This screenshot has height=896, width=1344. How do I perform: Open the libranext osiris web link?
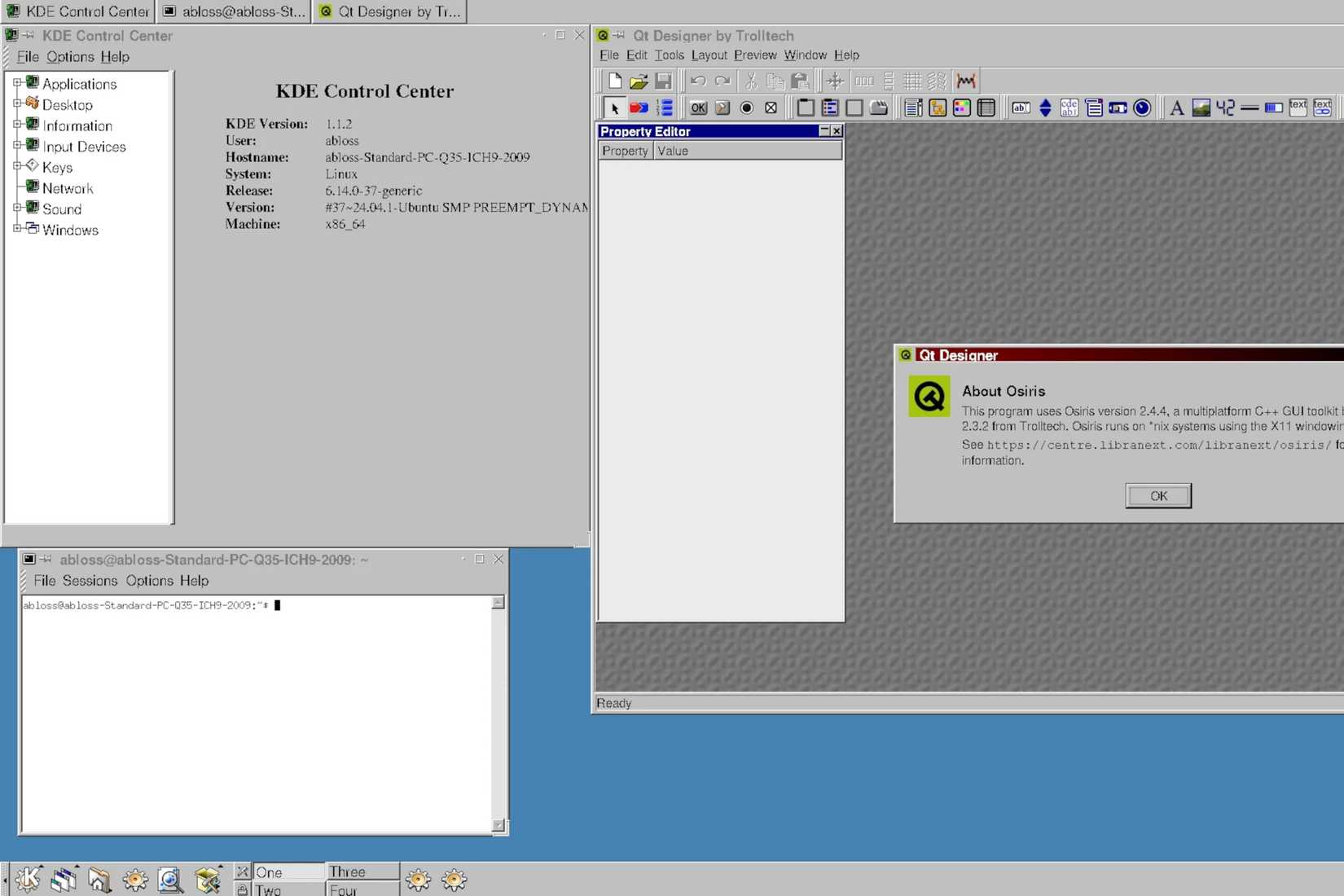1157,445
